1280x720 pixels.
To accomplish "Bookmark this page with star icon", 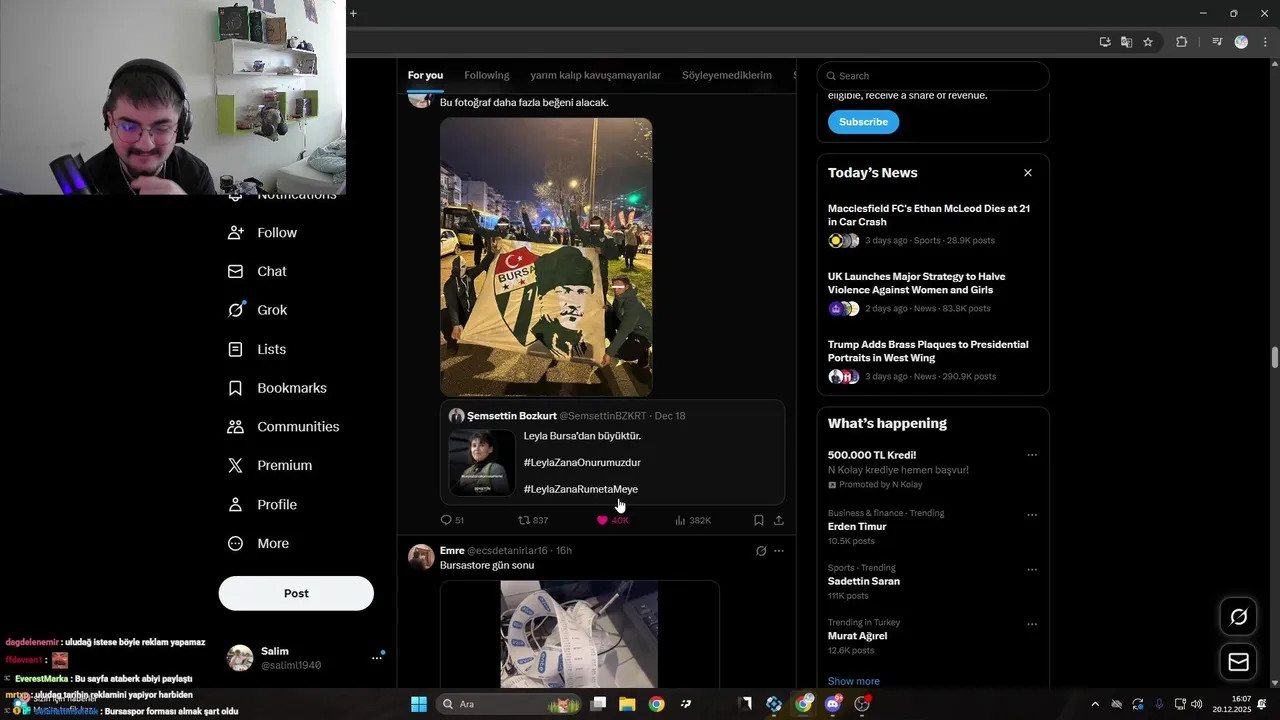I will 1148,42.
